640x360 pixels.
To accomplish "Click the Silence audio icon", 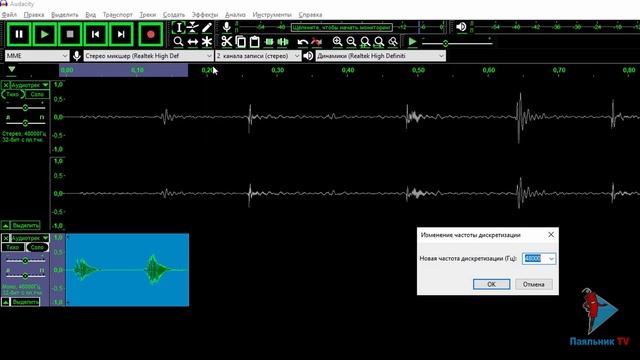I will 283,42.
